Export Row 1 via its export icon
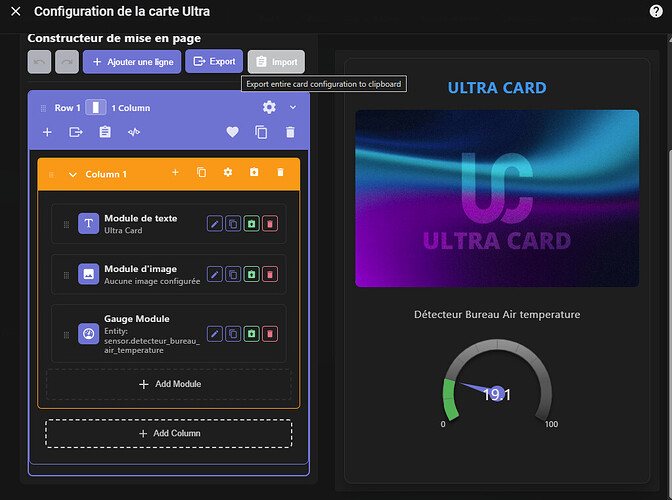Viewport: 672px width, 500px height. point(76,132)
